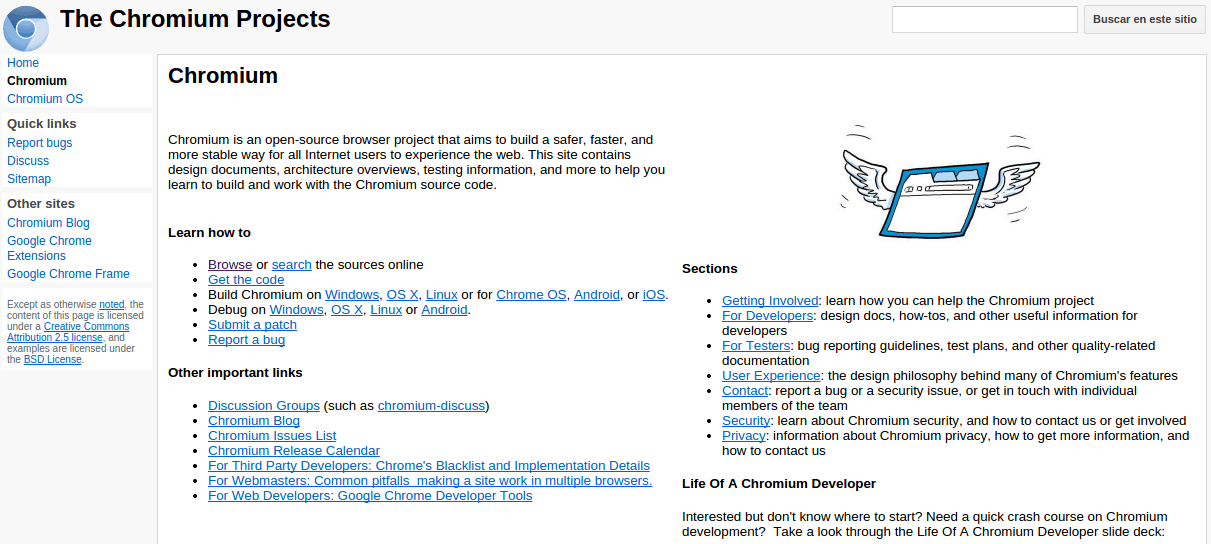Click the 'Learn how to' heading

coord(209,233)
